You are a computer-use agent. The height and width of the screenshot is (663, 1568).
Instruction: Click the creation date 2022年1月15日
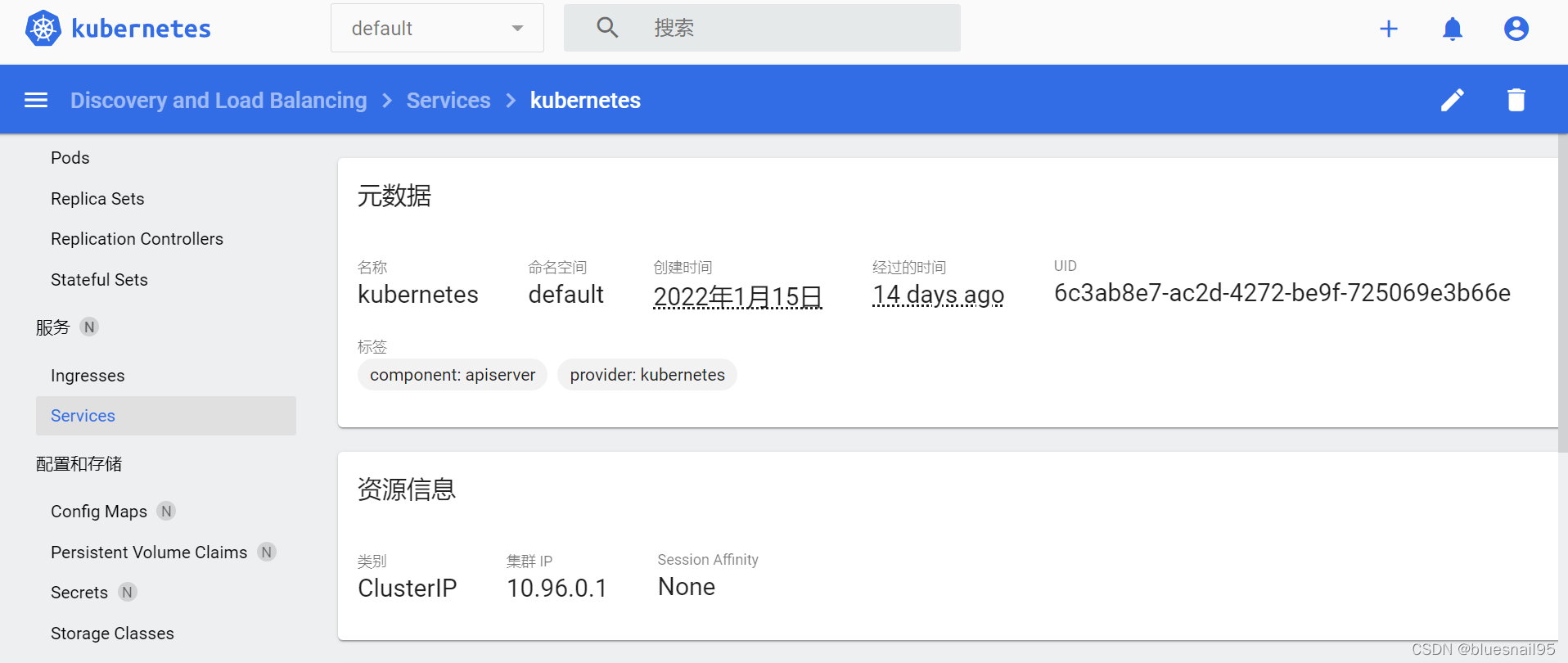pos(738,296)
